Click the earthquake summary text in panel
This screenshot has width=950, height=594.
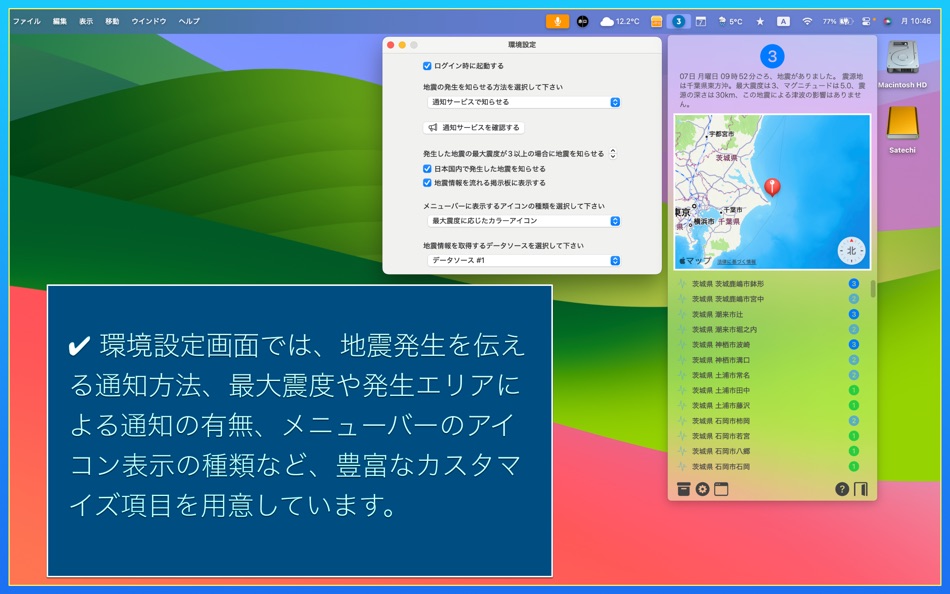[772, 90]
